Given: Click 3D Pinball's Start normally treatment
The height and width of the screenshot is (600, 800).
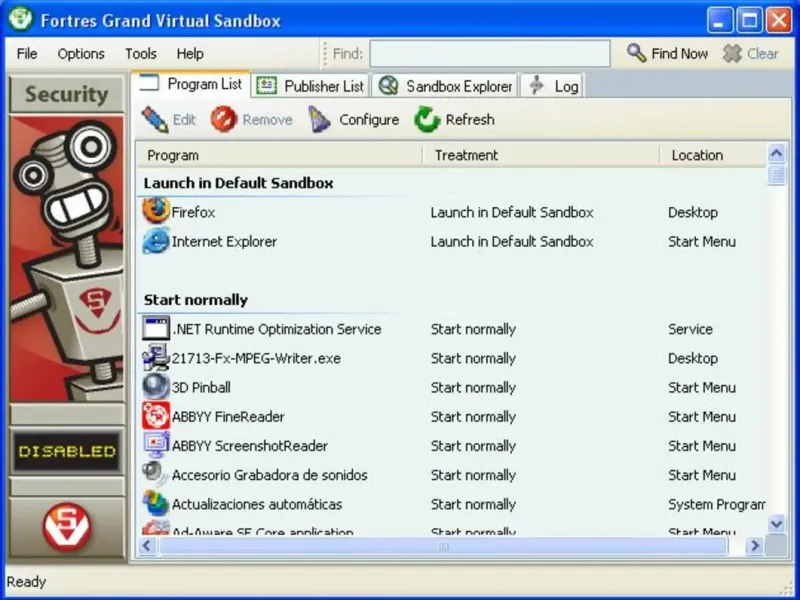Looking at the screenshot, I should click(x=473, y=387).
